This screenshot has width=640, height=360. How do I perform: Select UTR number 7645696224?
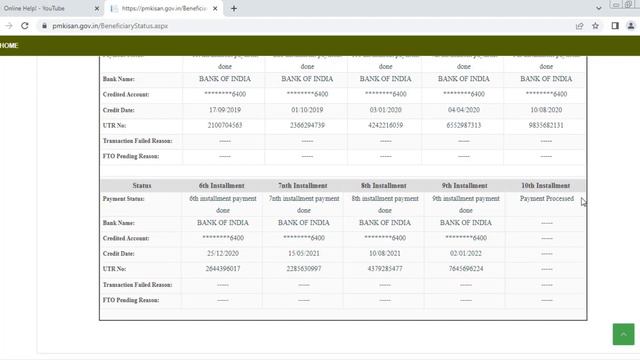[x=466, y=269]
